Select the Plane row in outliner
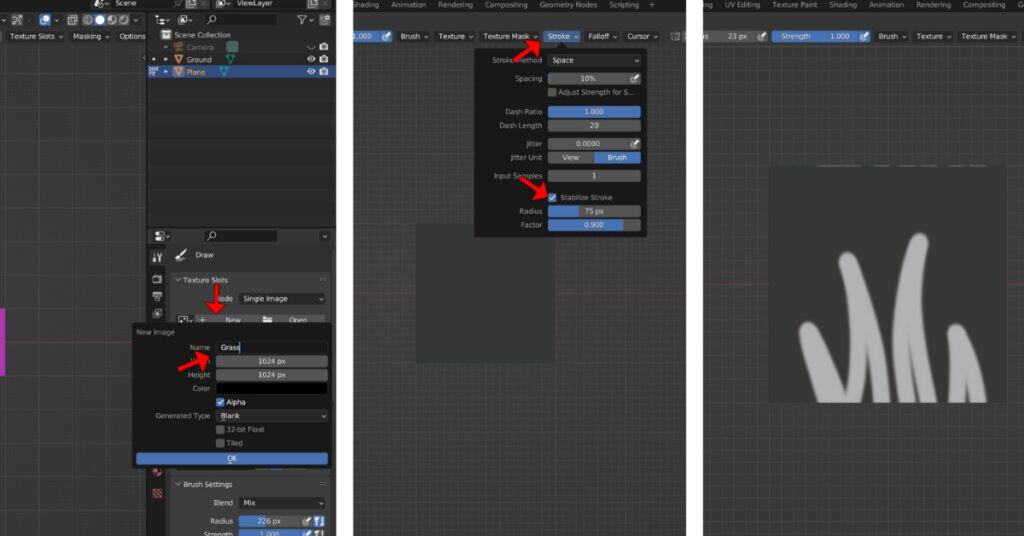1024x536 pixels. click(x=242, y=72)
